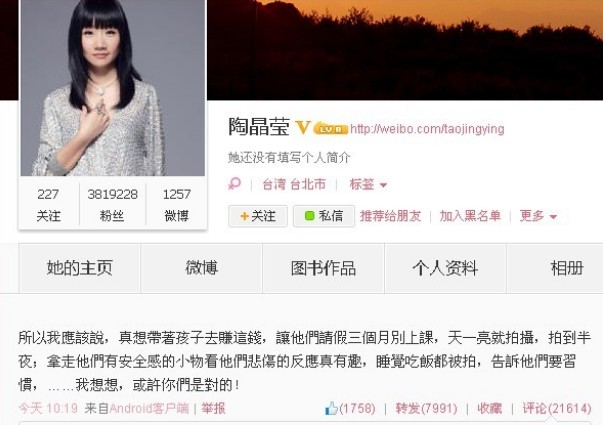The width and height of the screenshot is (603, 425).
Task: Click the plus icon on 关注 button
Action: tap(244, 216)
